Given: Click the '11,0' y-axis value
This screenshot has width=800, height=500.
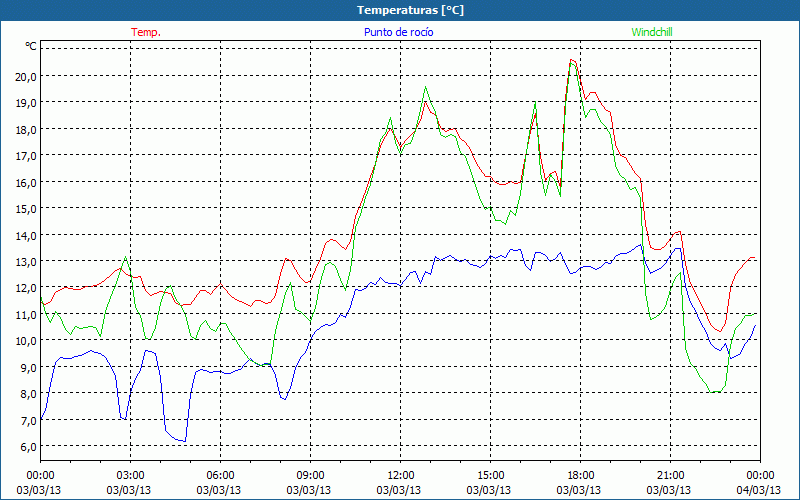Looking at the screenshot, I should coord(26,315).
